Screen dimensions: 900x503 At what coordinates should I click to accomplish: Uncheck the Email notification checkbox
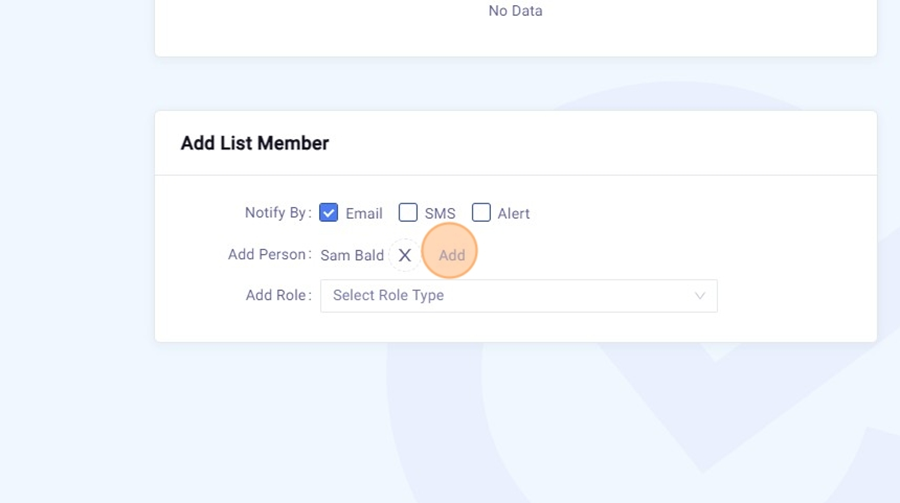(x=329, y=213)
